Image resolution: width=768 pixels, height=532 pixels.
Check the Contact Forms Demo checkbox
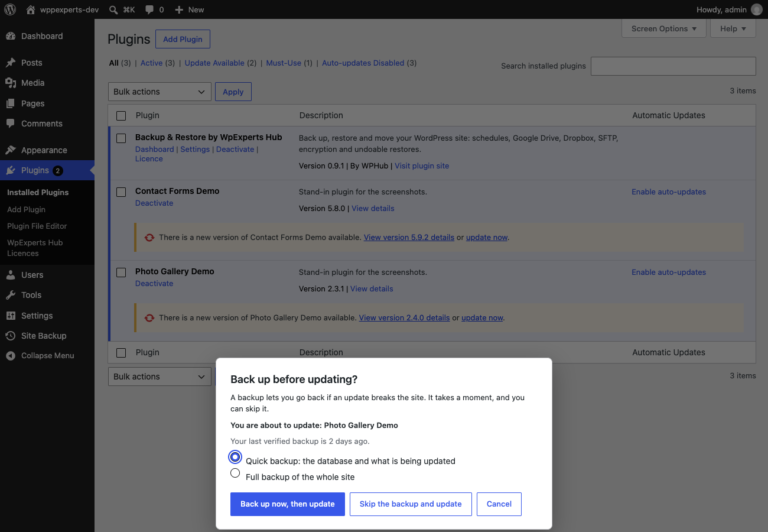[x=121, y=192]
